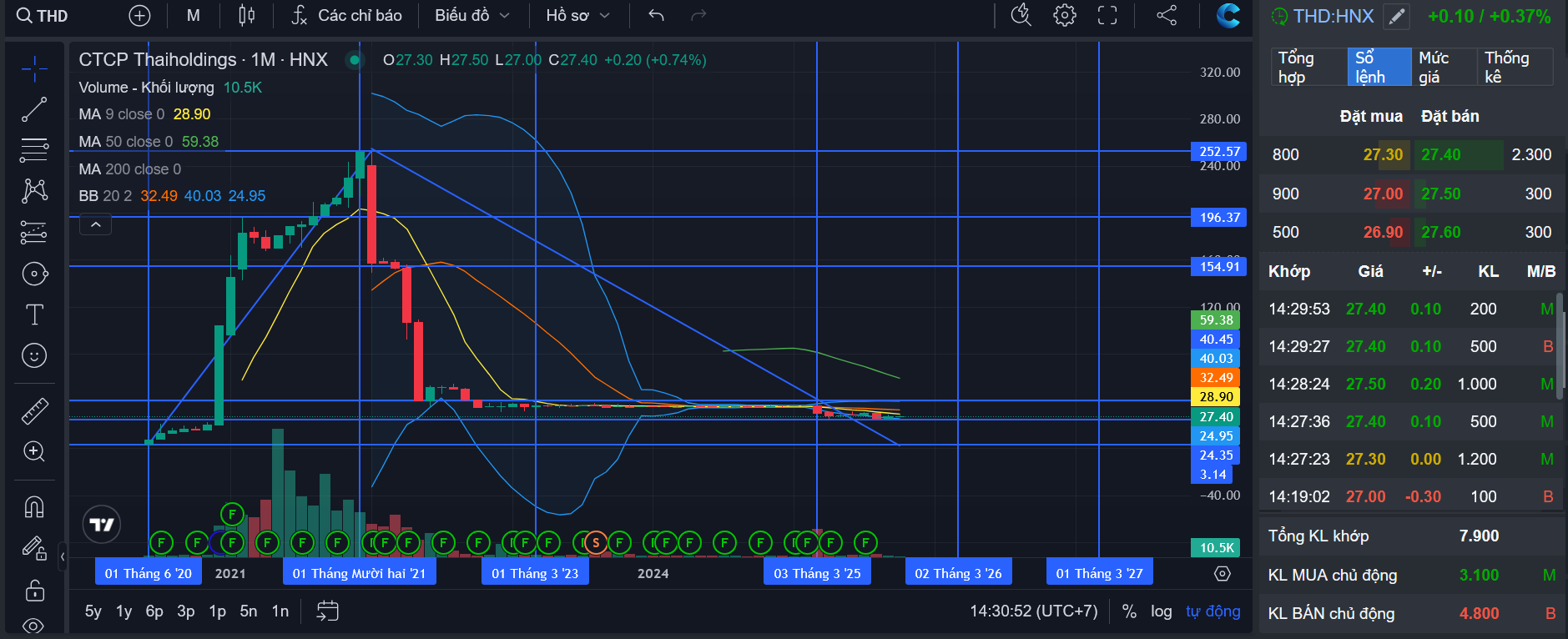Set chart range to 5n
The height and width of the screenshot is (639, 1568).
point(249,611)
